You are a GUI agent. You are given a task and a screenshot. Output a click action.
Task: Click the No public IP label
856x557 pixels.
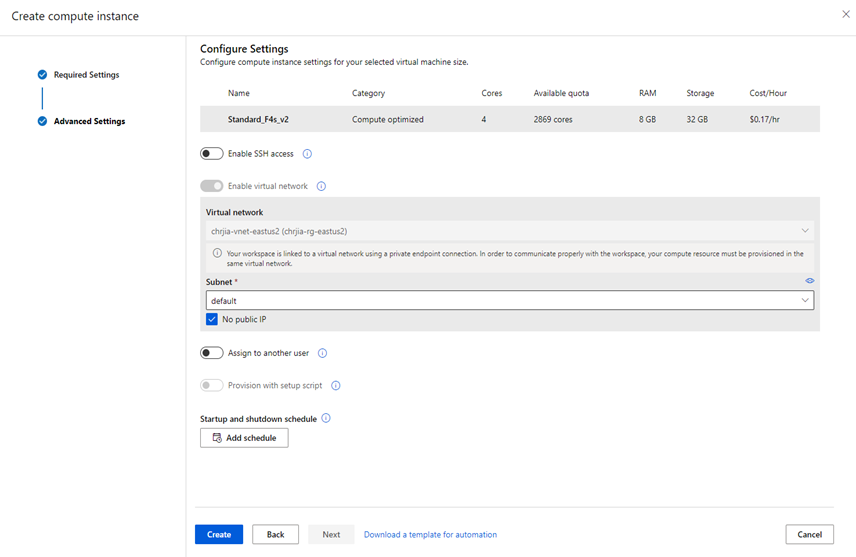(x=244, y=319)
